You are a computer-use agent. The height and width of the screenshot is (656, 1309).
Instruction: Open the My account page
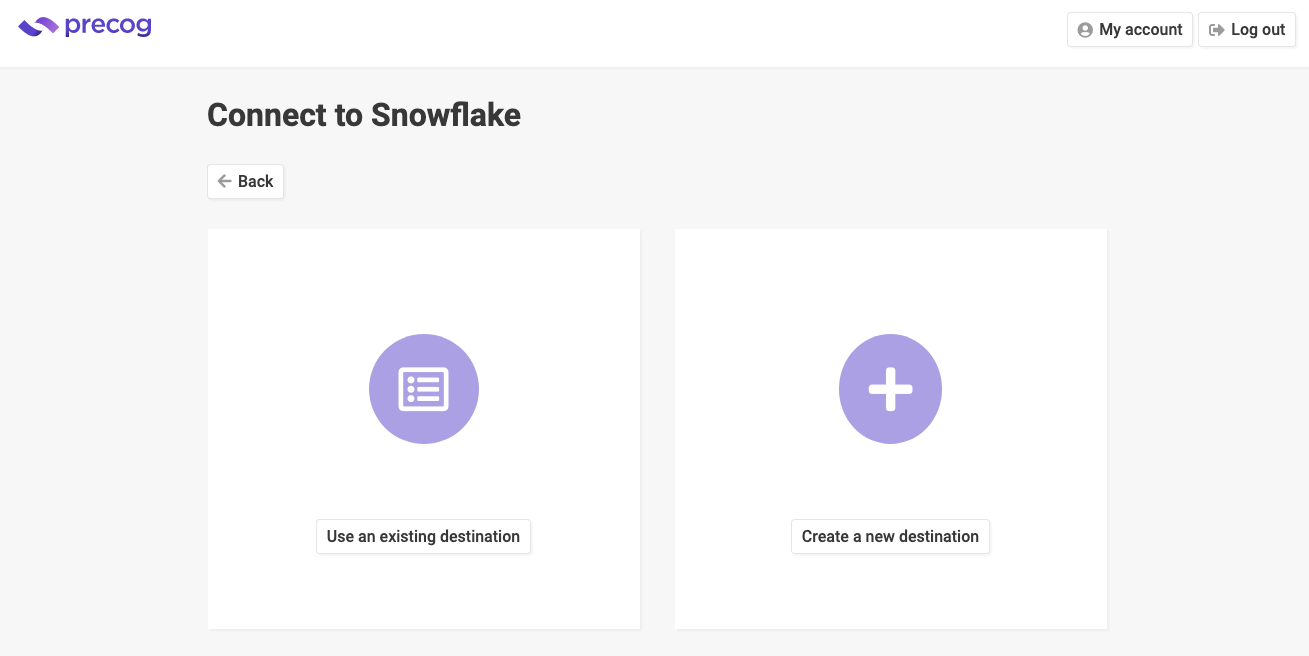(x=1130, y=30)
